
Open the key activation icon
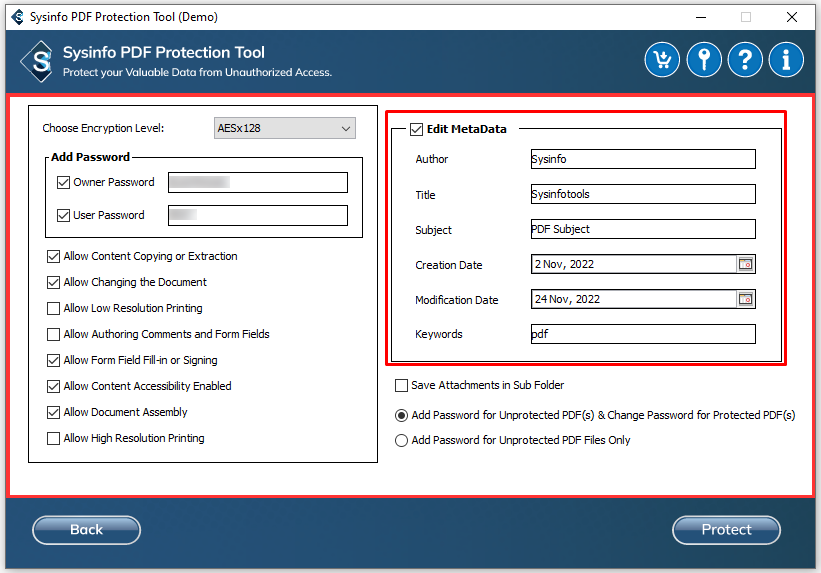(703, 60)
